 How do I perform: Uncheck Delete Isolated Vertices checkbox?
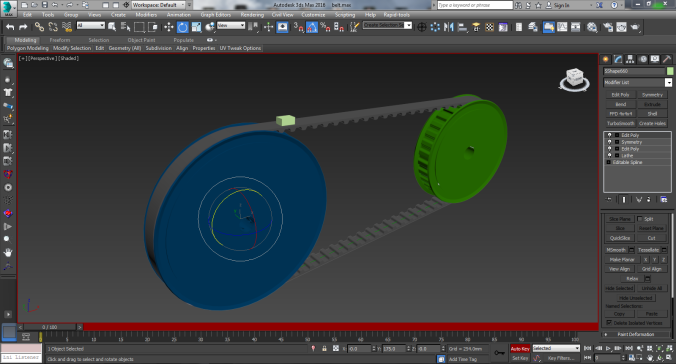coord(609,323)
